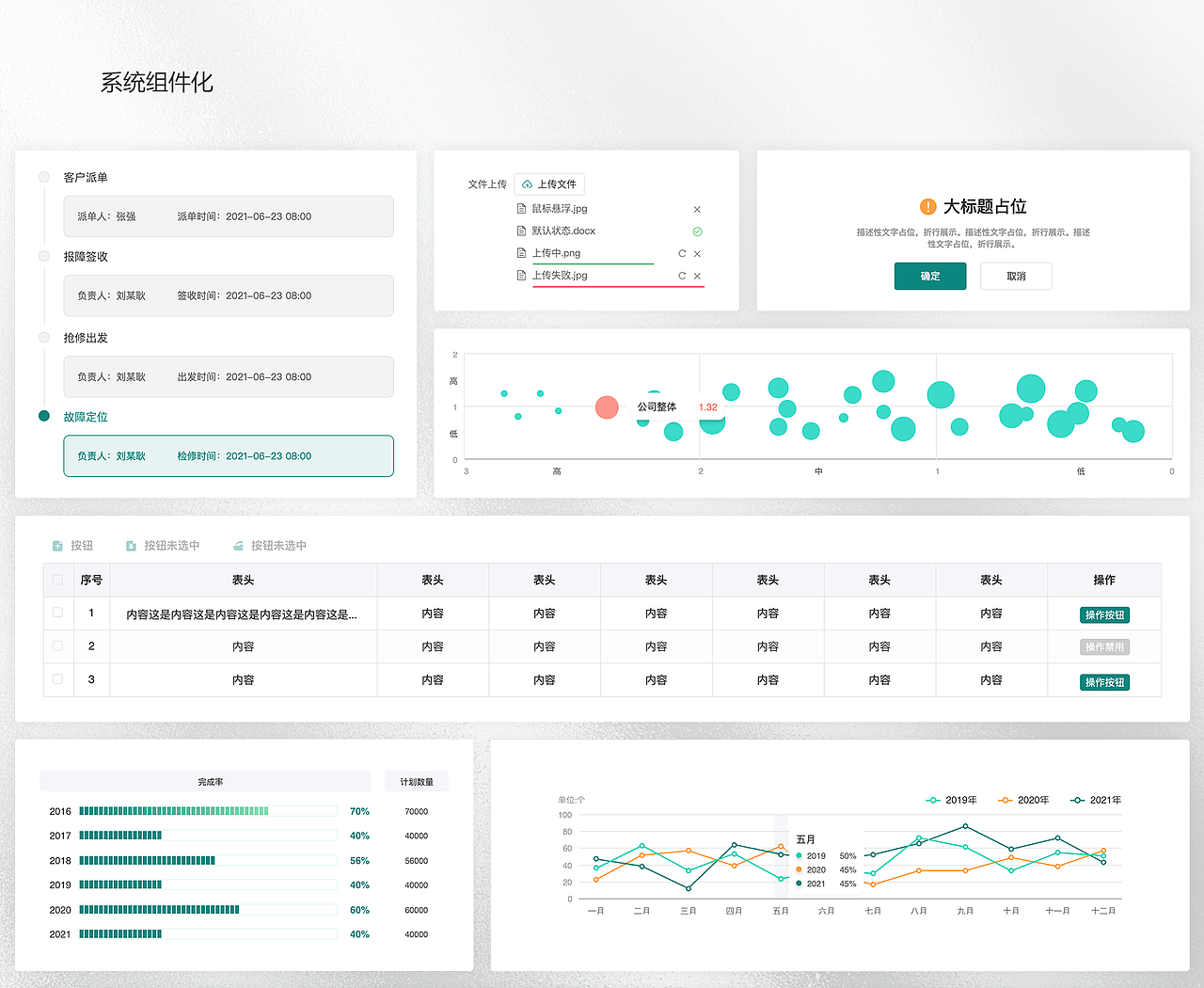1204x988 pixels.
Task: Click the 抢修出发 timeline step circle
Action: [x=44, y=337]
